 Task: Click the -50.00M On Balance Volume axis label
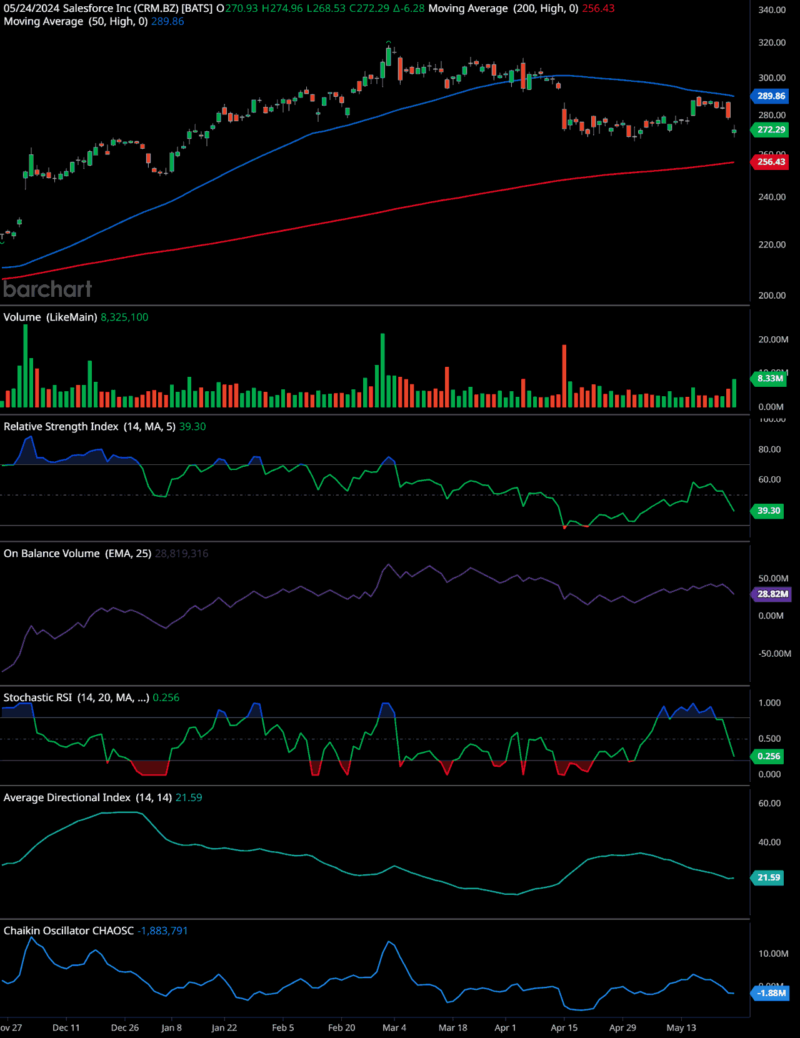click(x=775, y=653)
